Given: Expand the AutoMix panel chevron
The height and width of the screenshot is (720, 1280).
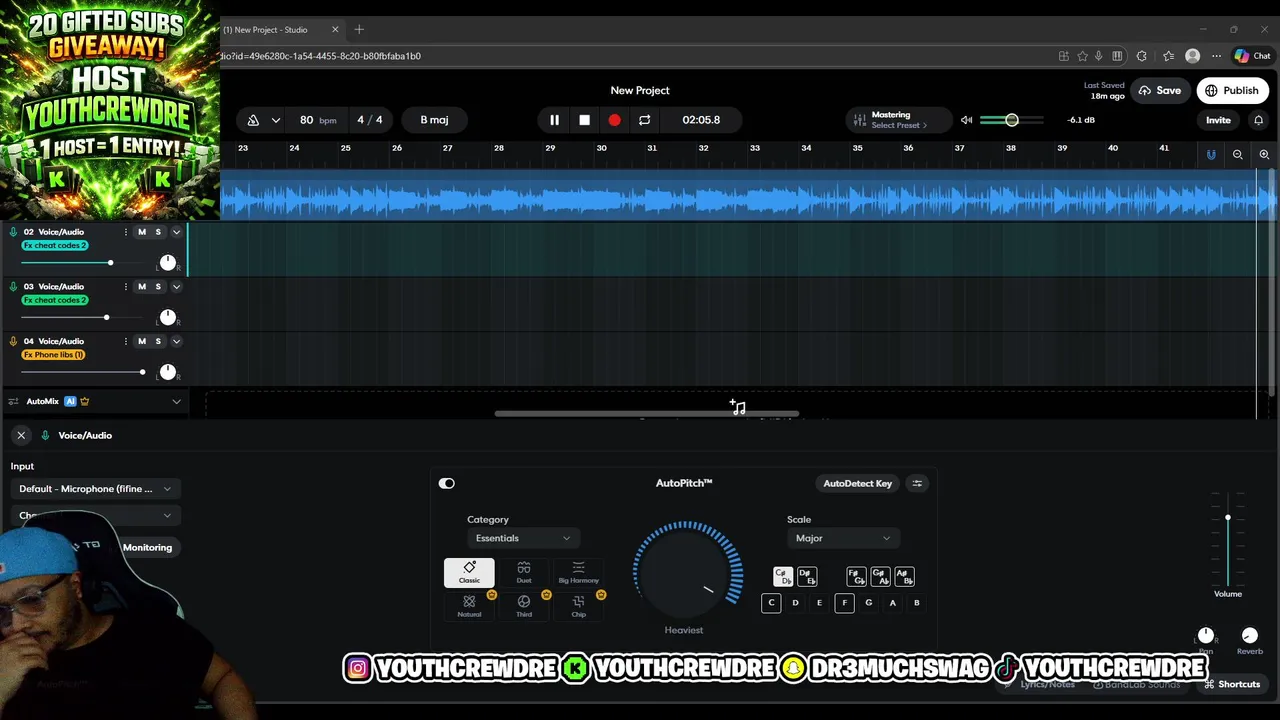Looking at the screenshot, I should 176,402.
